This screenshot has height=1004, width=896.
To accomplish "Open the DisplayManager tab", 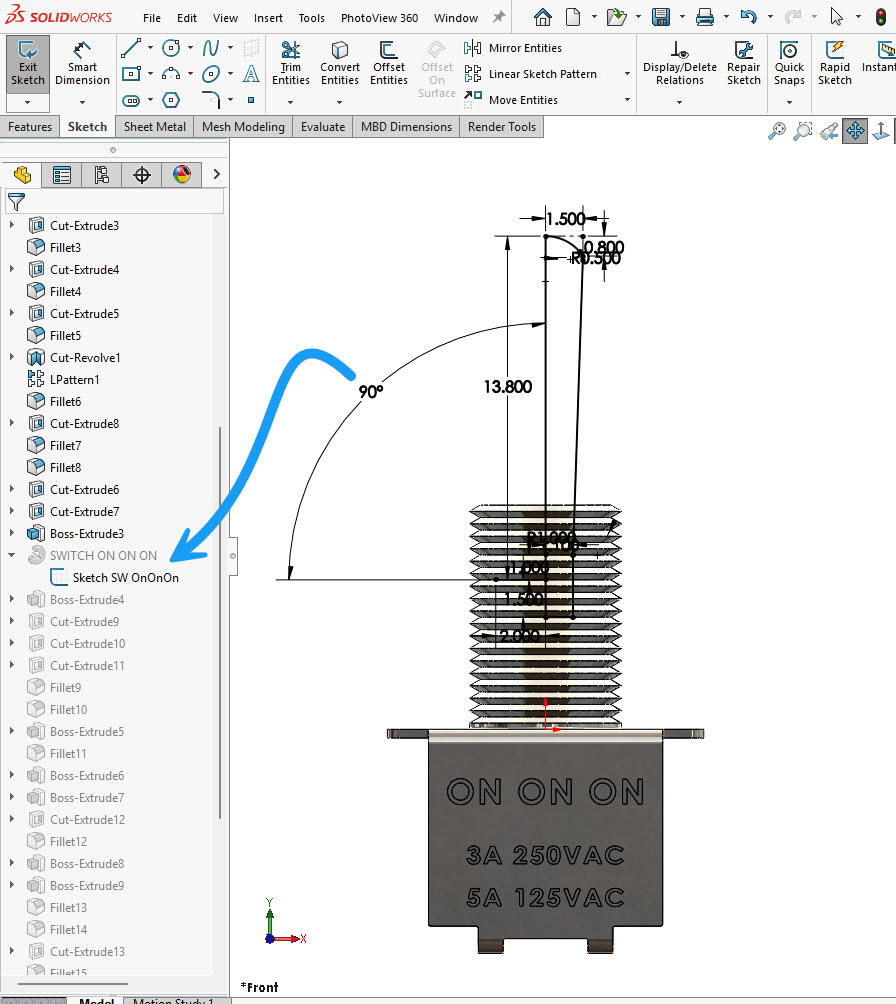I will [182, 174].
